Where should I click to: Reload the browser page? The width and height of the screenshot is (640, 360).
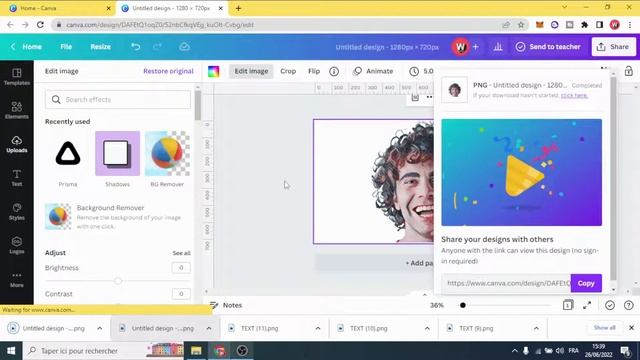(40, 25)
